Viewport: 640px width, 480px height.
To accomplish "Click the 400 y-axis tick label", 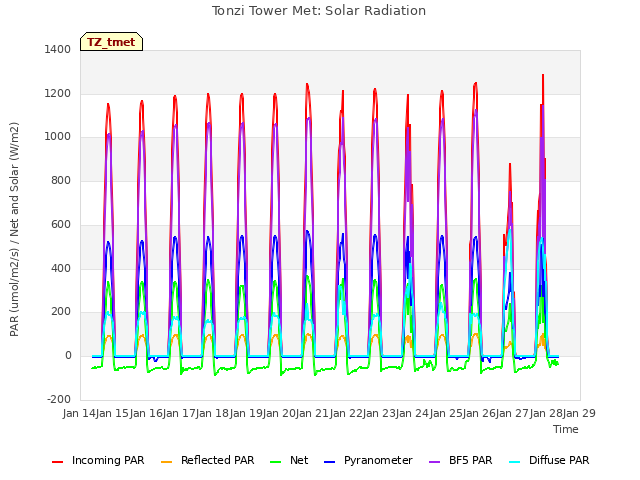I will click(61, 268).
